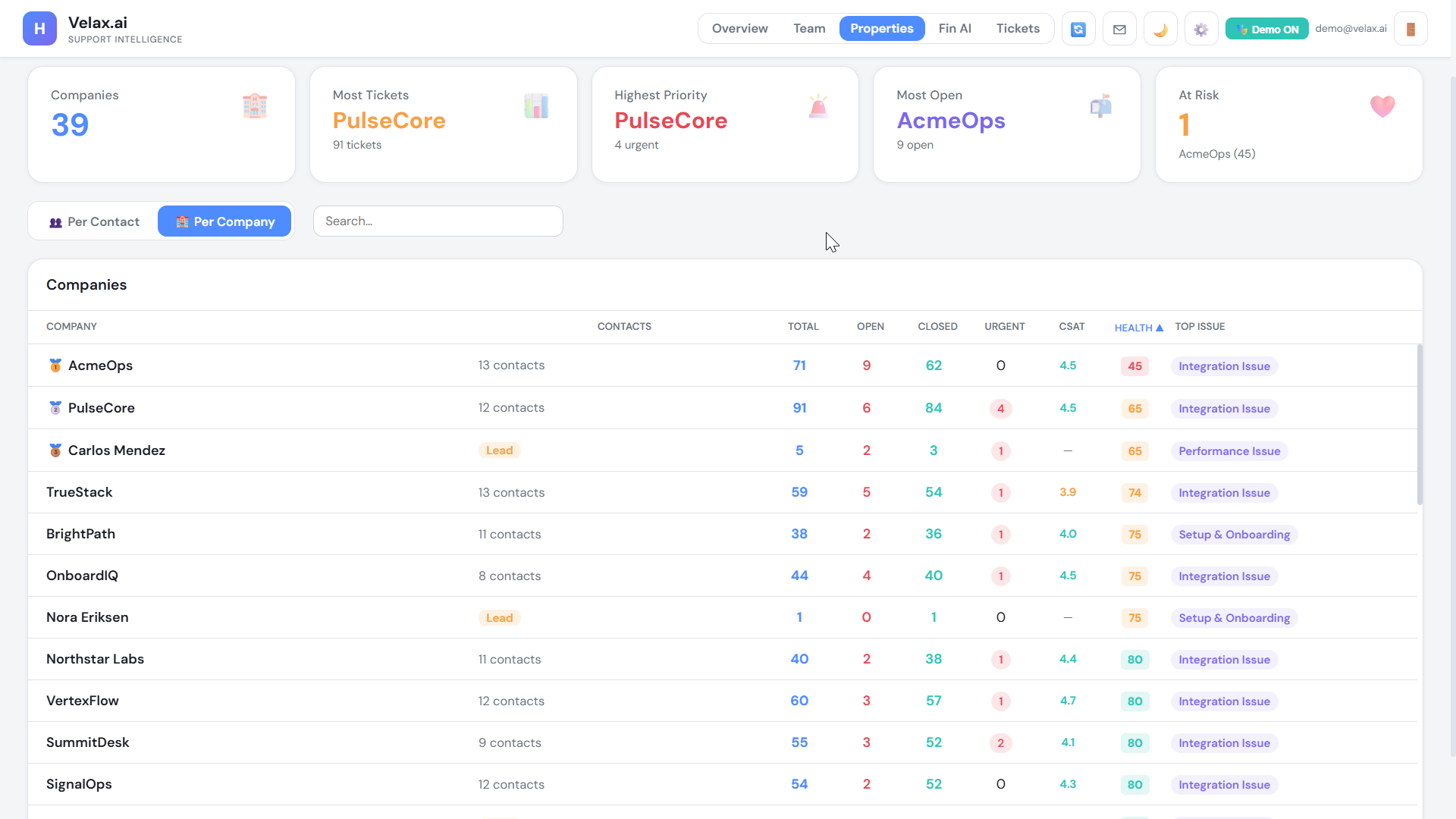
Task: Click the Velax.ai H logo
Action: (39, 29)
